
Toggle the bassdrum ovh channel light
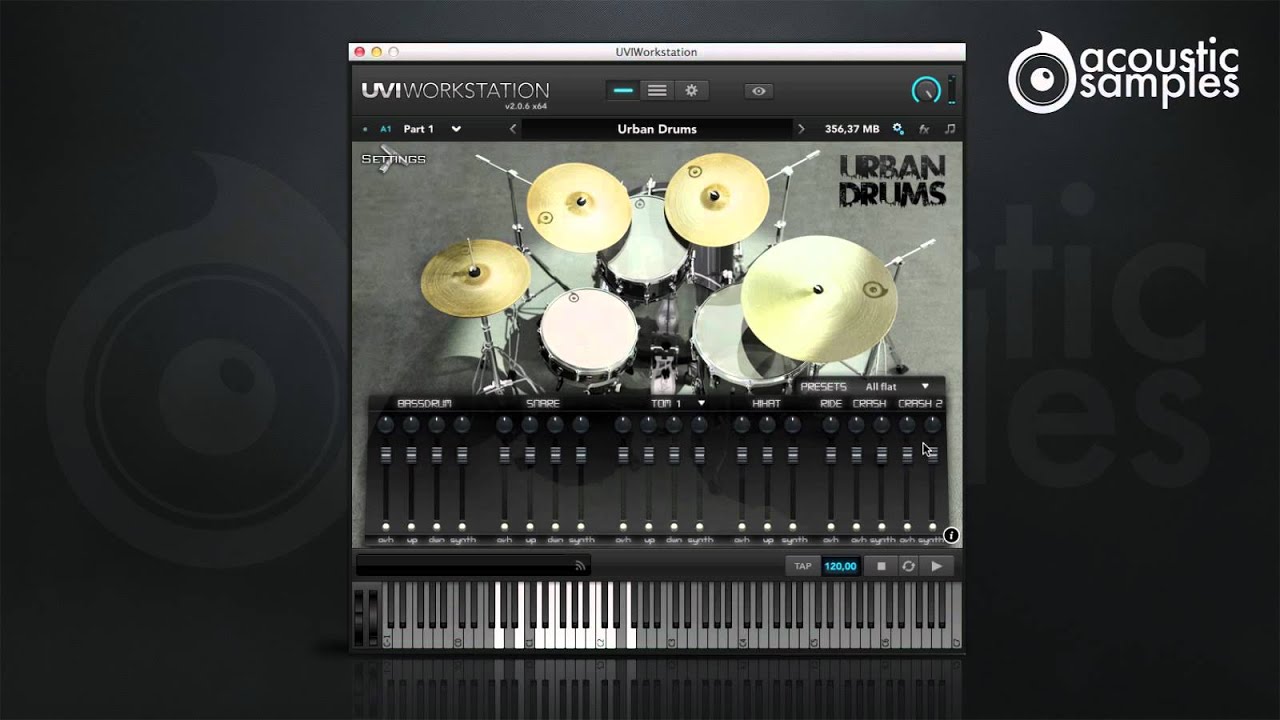click(385, 526)
